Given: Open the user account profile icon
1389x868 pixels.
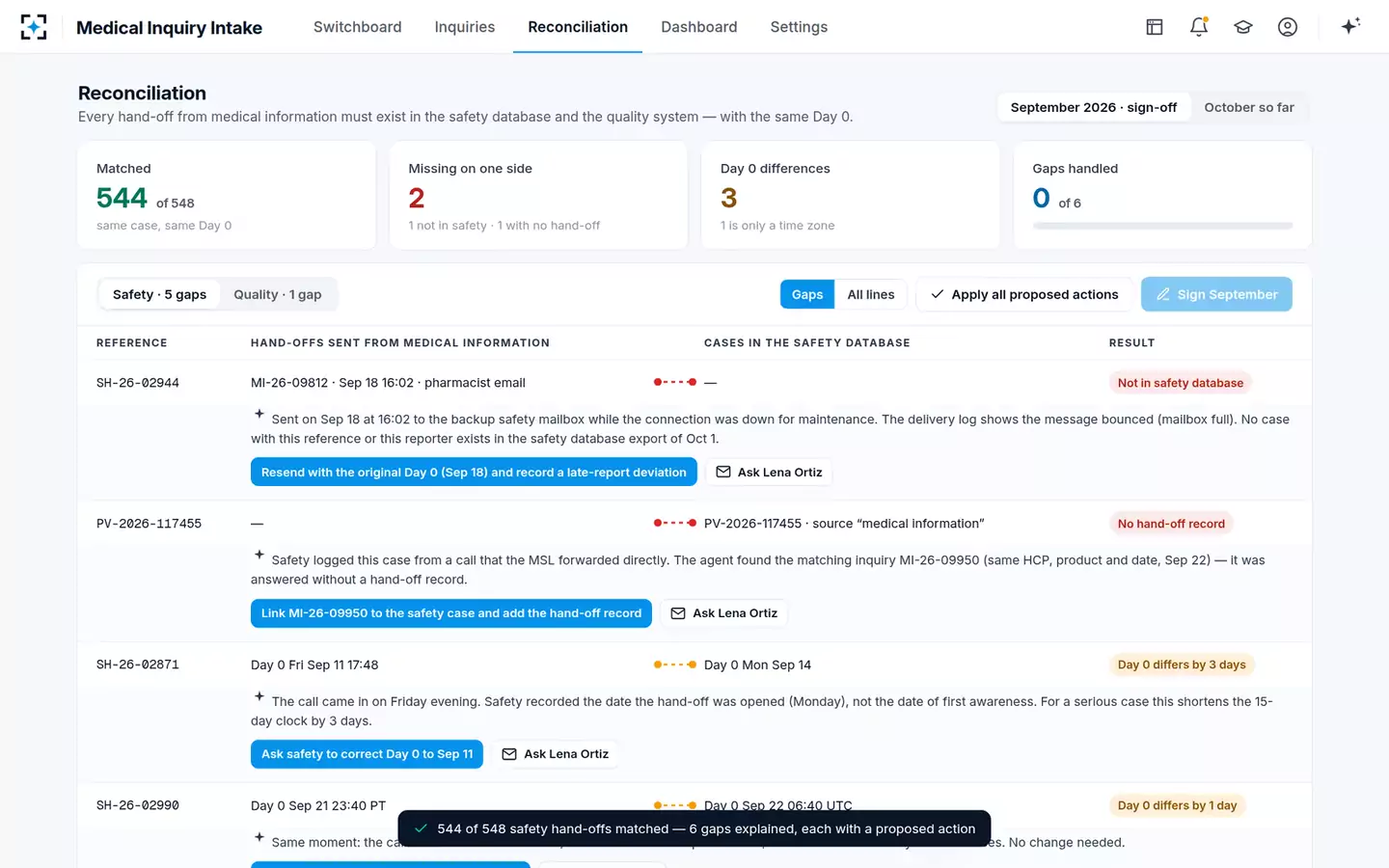Looking at the screenshot, I should click(x=1288, y=27).
